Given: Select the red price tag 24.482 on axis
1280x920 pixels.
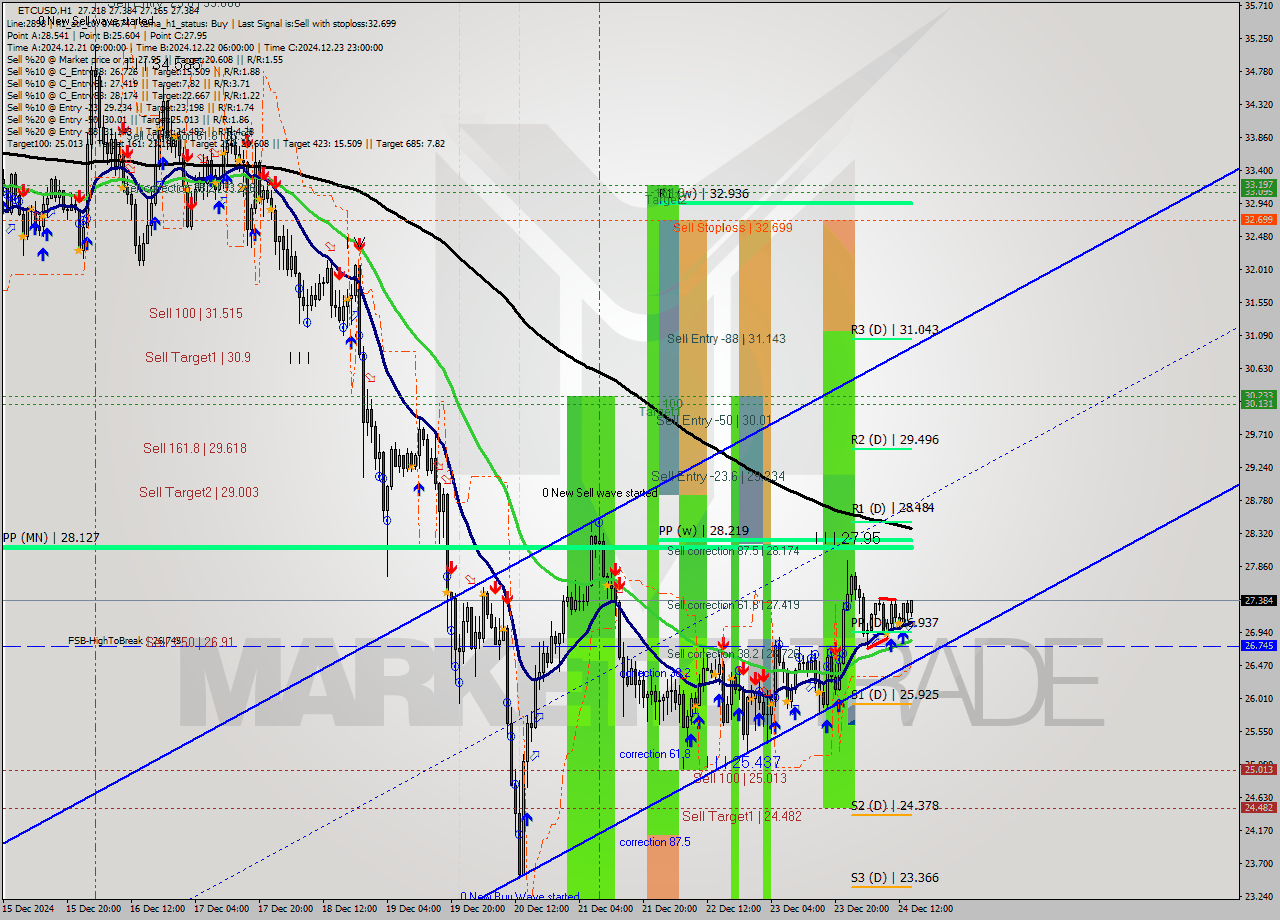Looking at the screenshot, I should coord(1258,807).
